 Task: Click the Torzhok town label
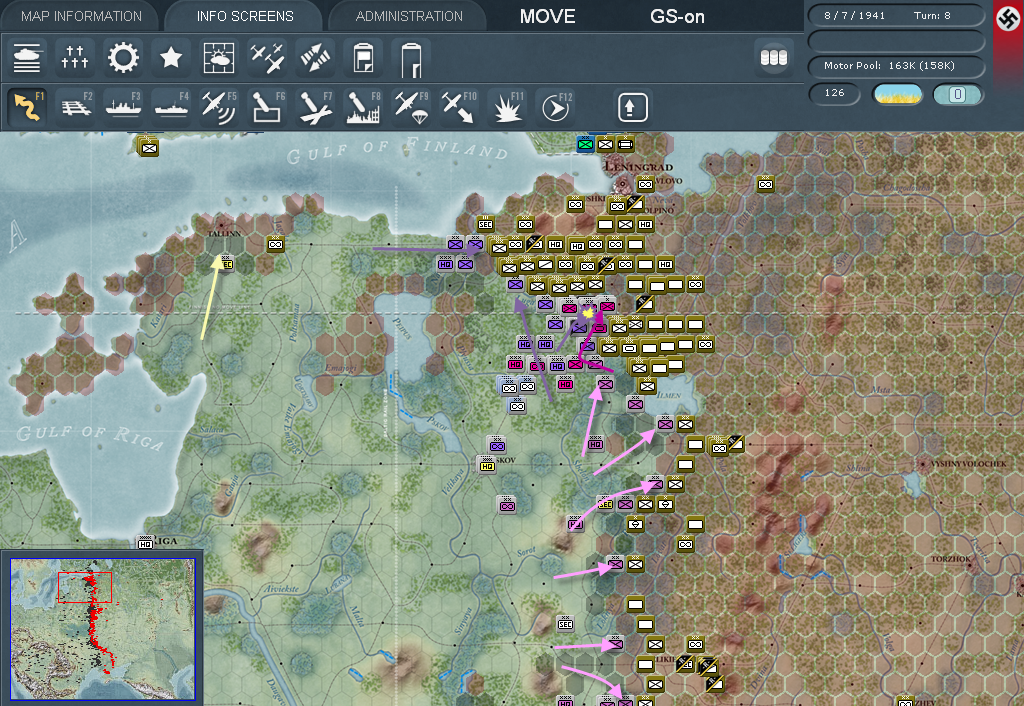950,559
